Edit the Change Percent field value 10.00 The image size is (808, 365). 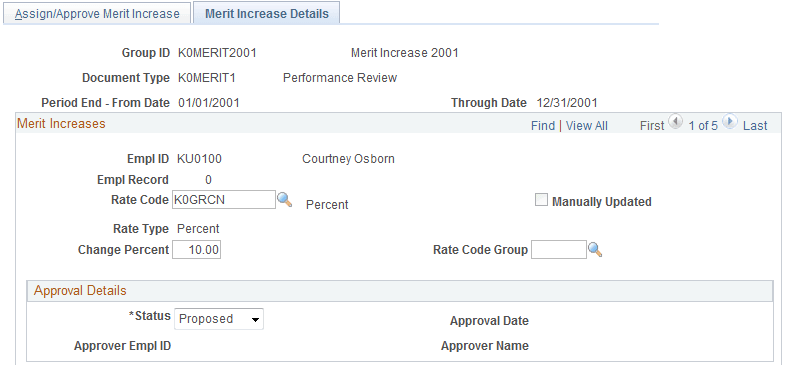(x=196, y=251)
